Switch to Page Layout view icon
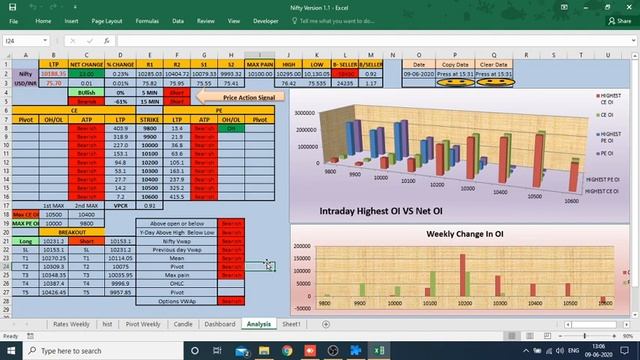The image size is (640, 360). point(530,336)
